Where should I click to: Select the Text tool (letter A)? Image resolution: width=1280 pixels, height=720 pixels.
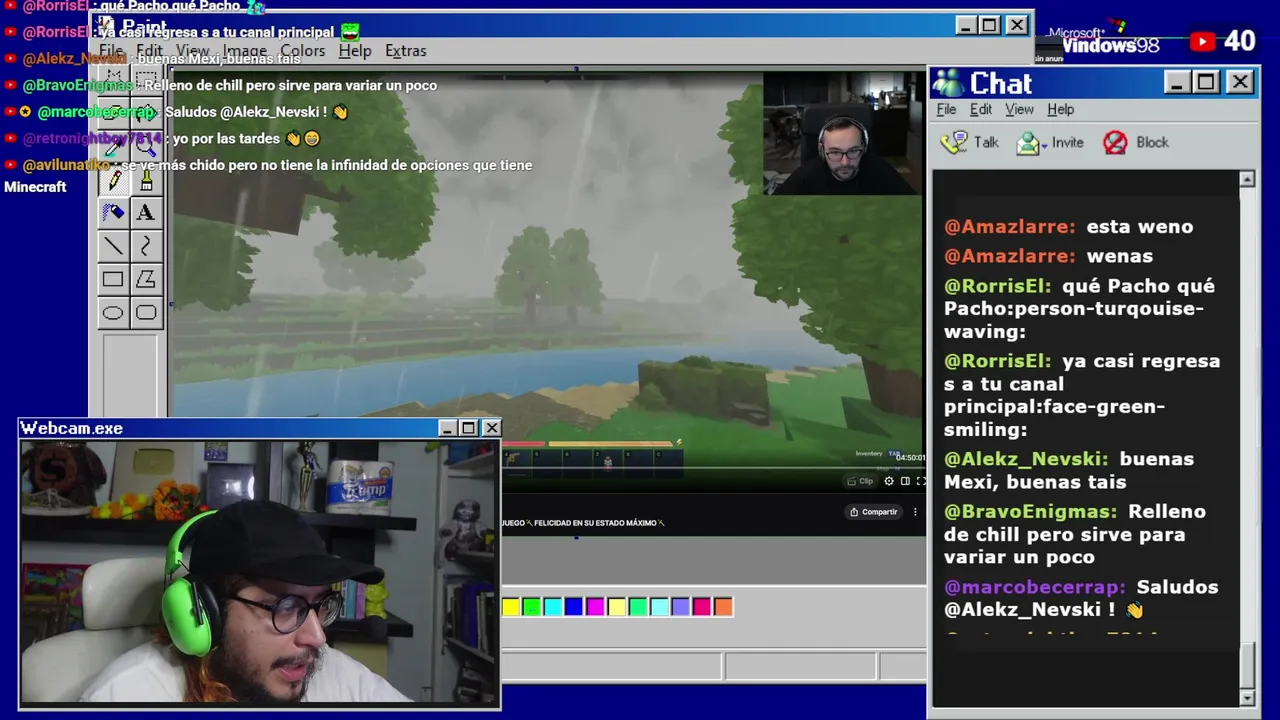click(146, 212)
